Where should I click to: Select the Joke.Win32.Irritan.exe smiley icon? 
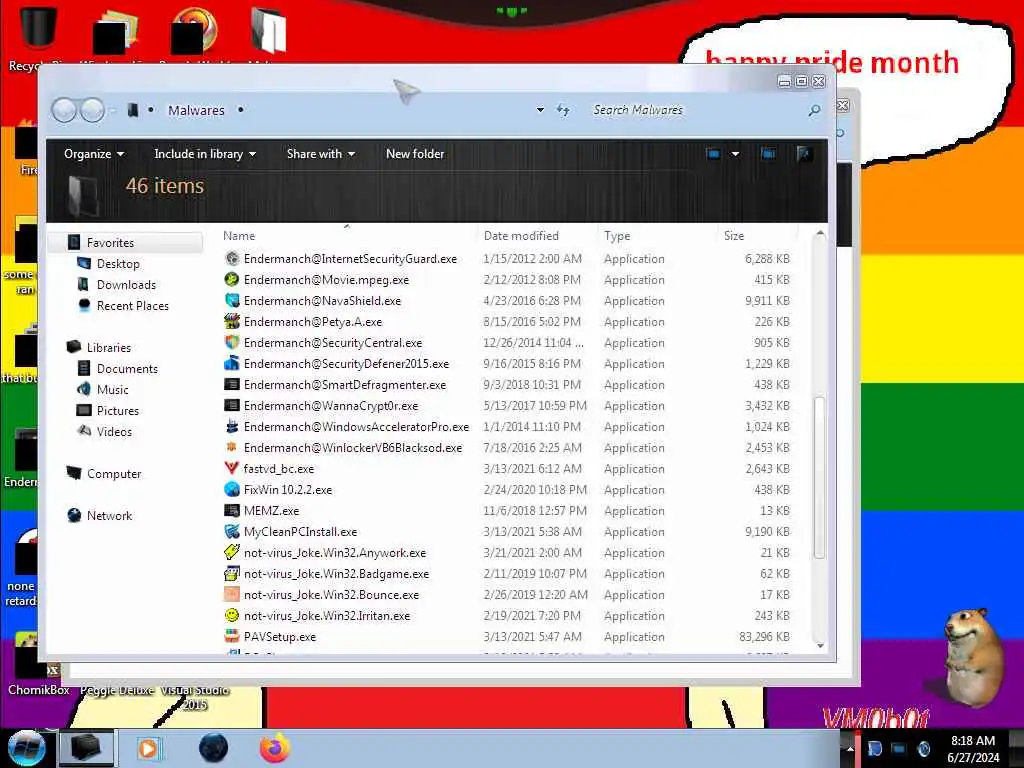232,615
